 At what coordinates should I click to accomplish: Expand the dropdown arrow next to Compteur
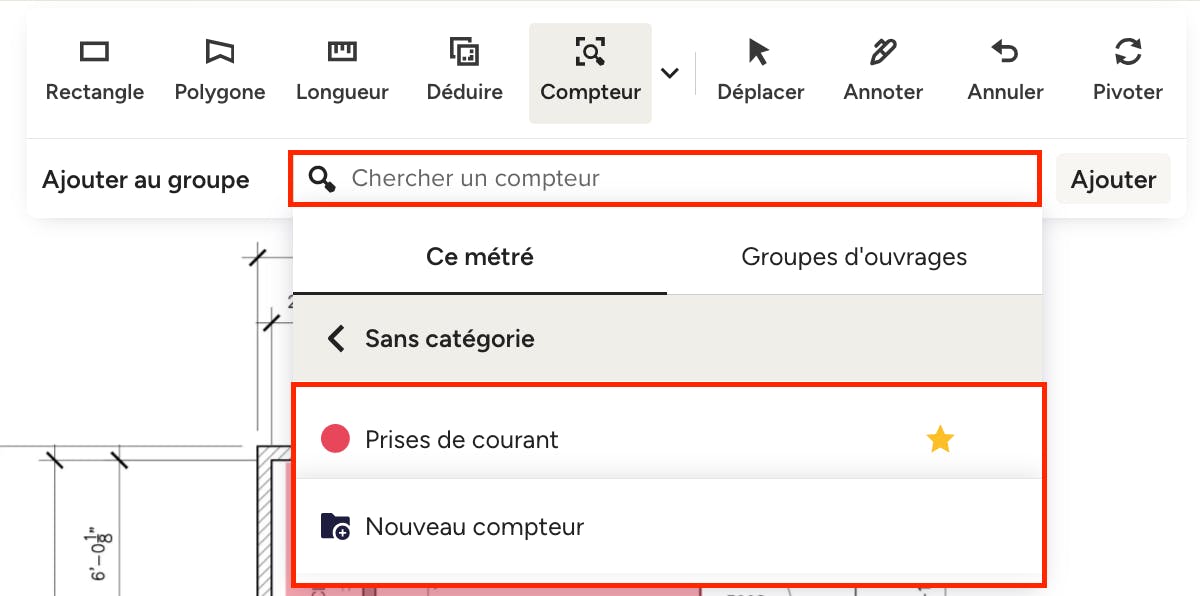tap(670, 73)
